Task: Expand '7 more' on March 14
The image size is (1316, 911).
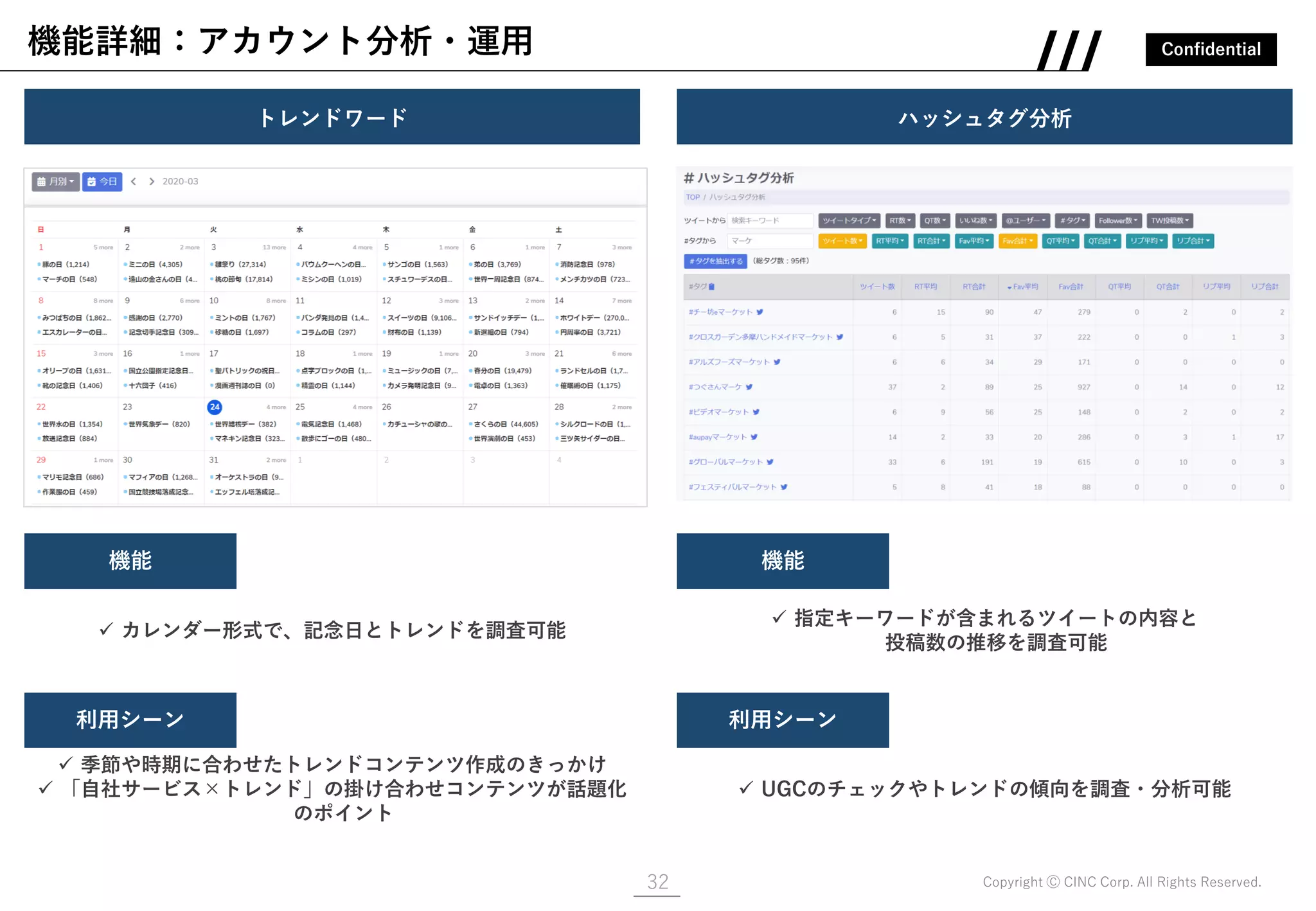Action: pyautogui.click(x=621, y=301)
